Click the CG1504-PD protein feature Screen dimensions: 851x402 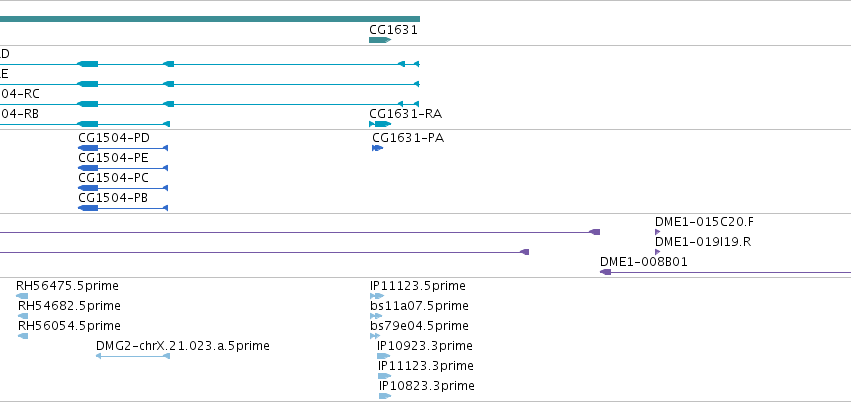(123, 148)
